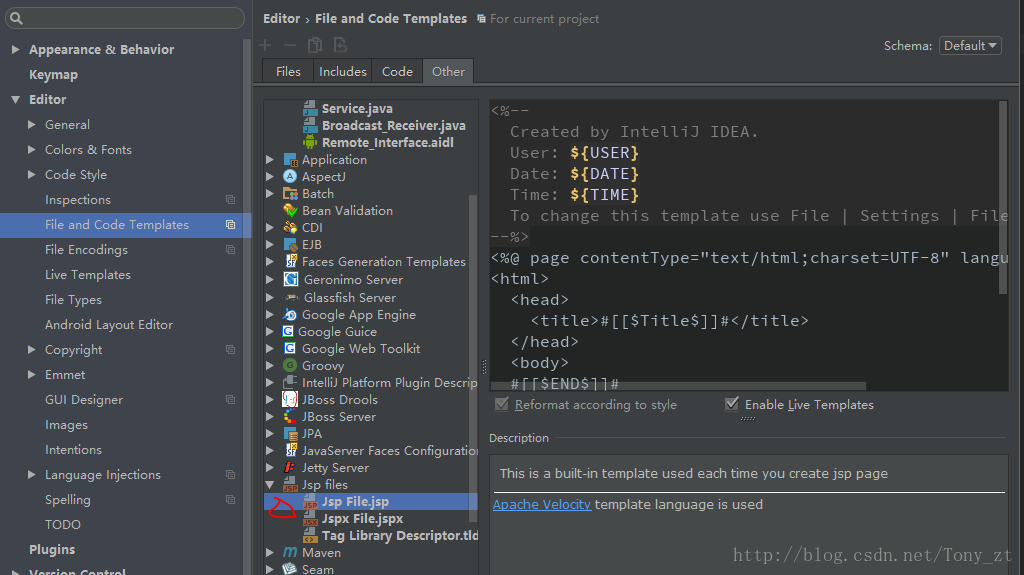Switch to the Code tab

click(397, 71)
